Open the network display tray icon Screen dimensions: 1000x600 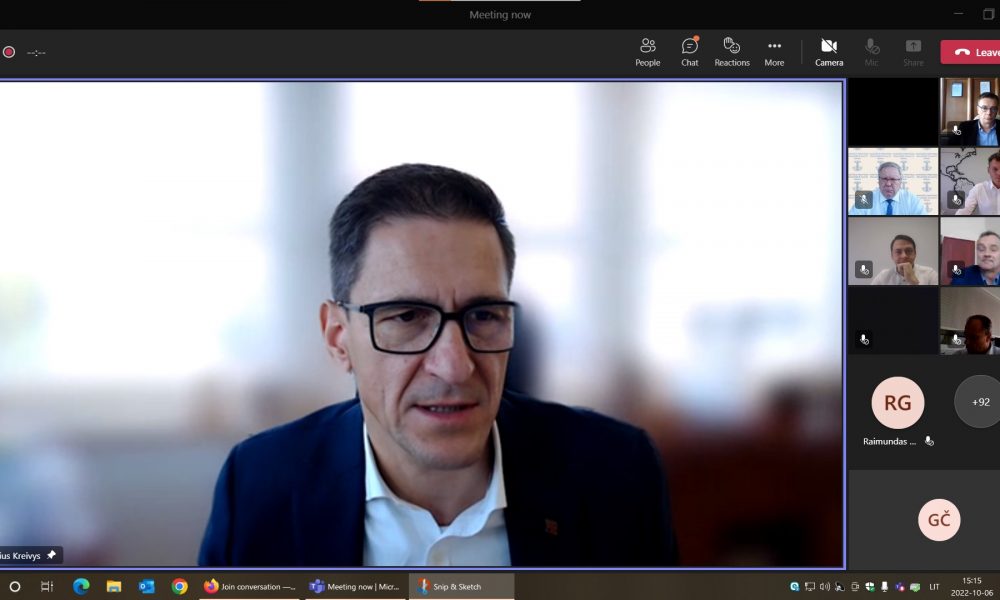(x=810, y=587)
